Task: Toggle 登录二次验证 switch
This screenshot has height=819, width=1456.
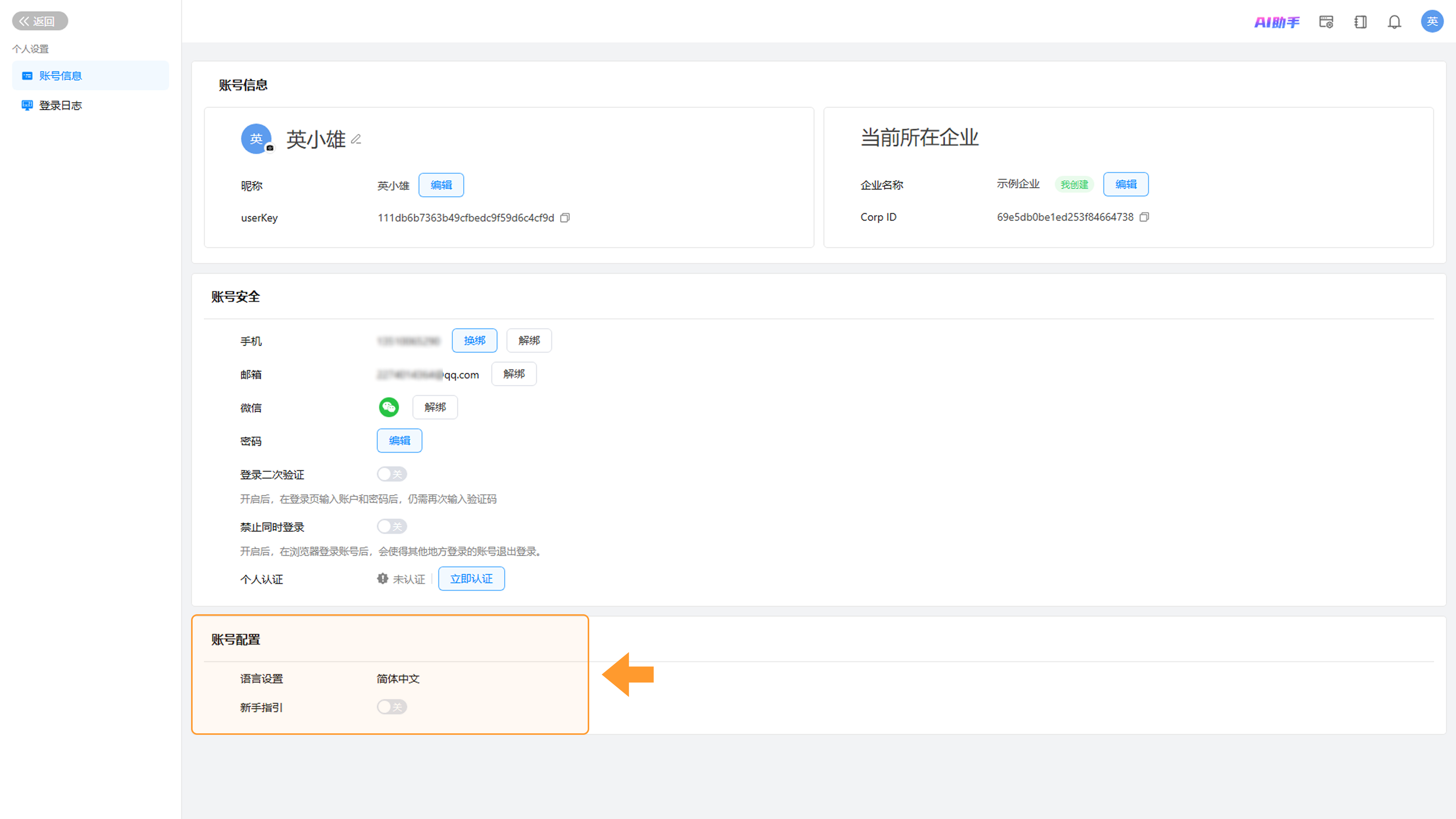Action: click(x=392, y=474)
